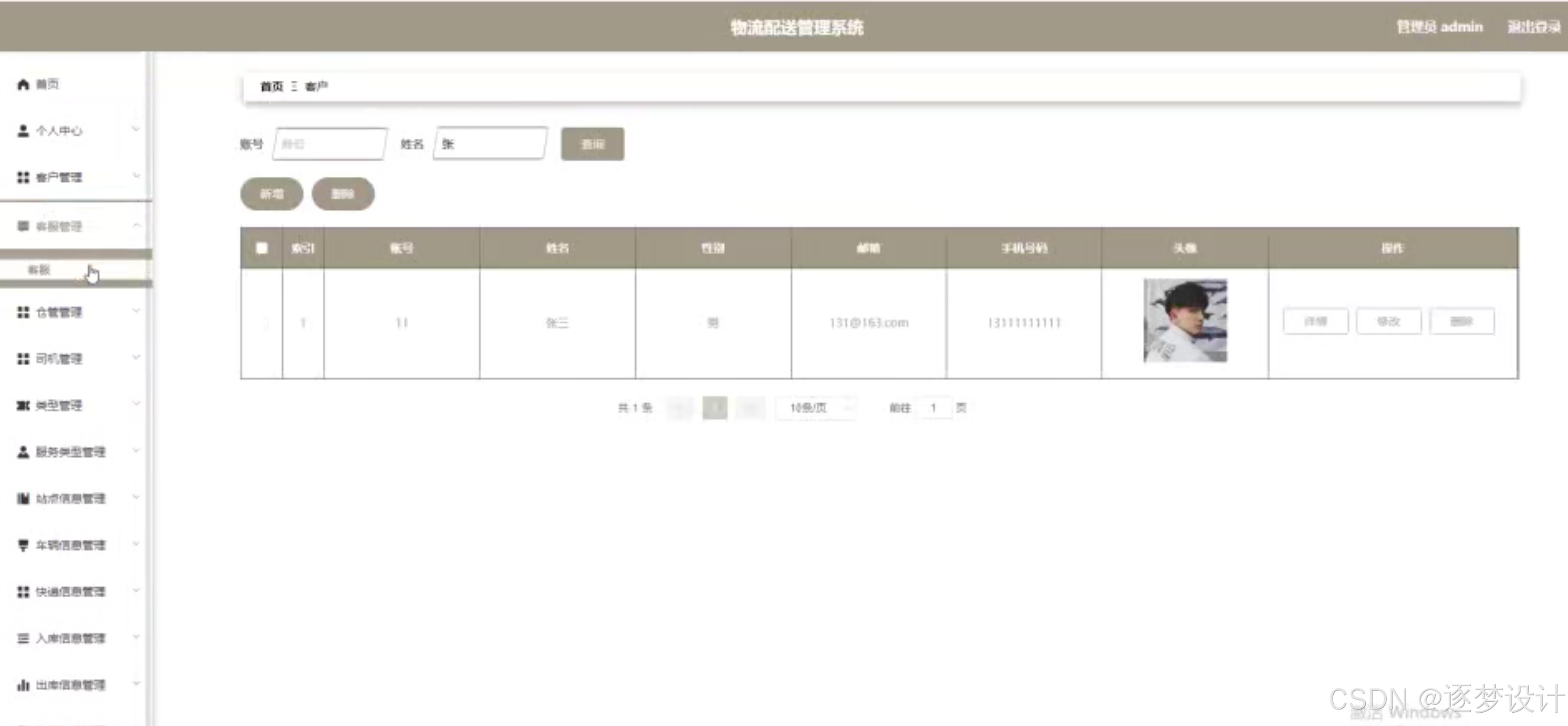1568x726 pixels.
Task: Select the 个人中心 person icon
Action: coord(23,130)
